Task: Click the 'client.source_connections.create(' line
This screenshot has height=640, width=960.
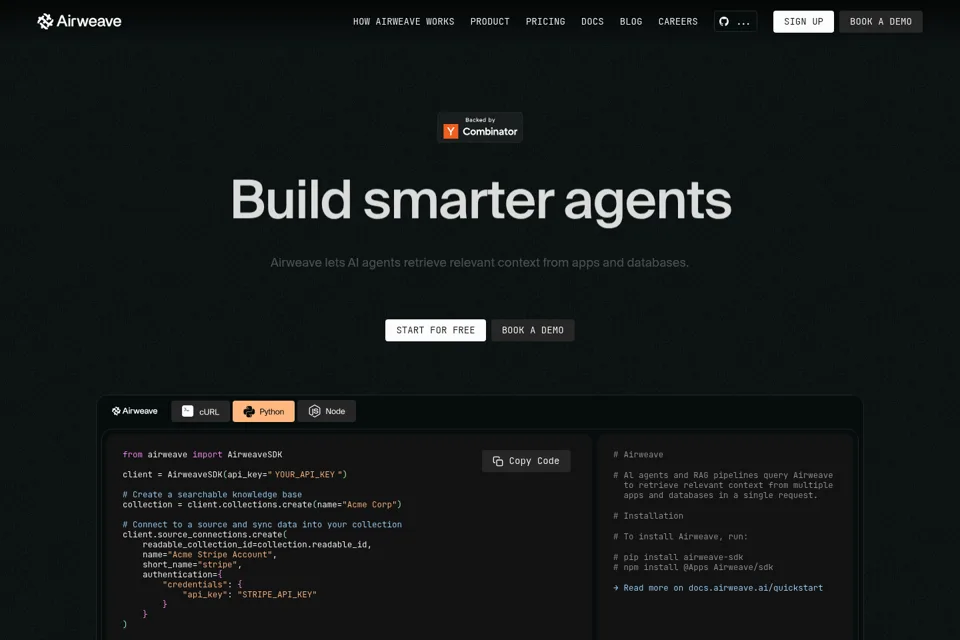Action: [x=205, y=535]
